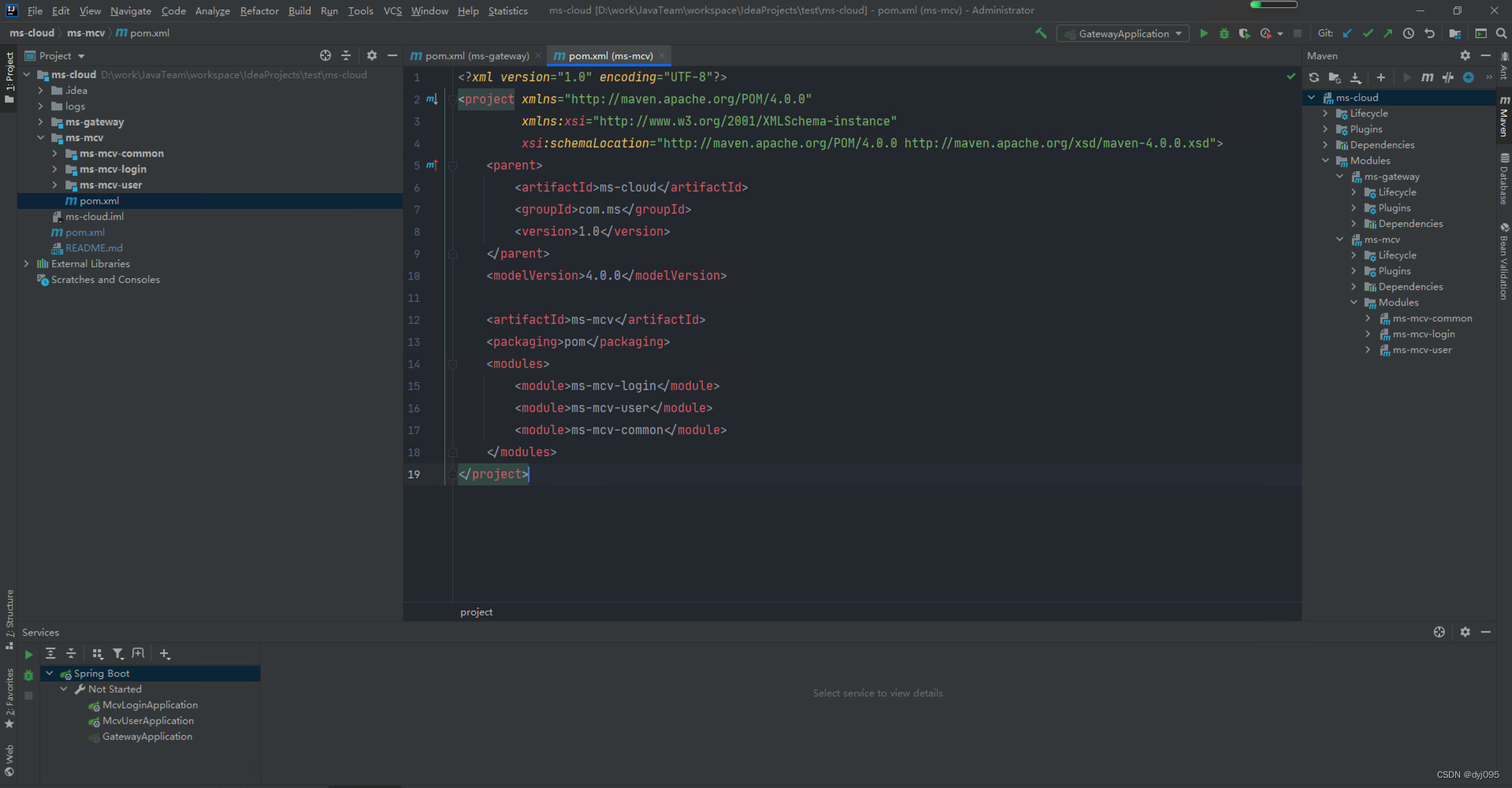The height and width of the screenshot is (788, 1512).
Task: Open Services panel settings gear
Action: pos(1465,632)
